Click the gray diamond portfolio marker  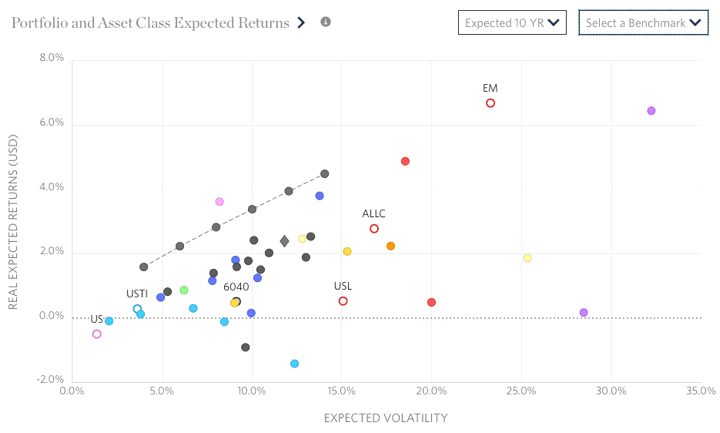284,241
